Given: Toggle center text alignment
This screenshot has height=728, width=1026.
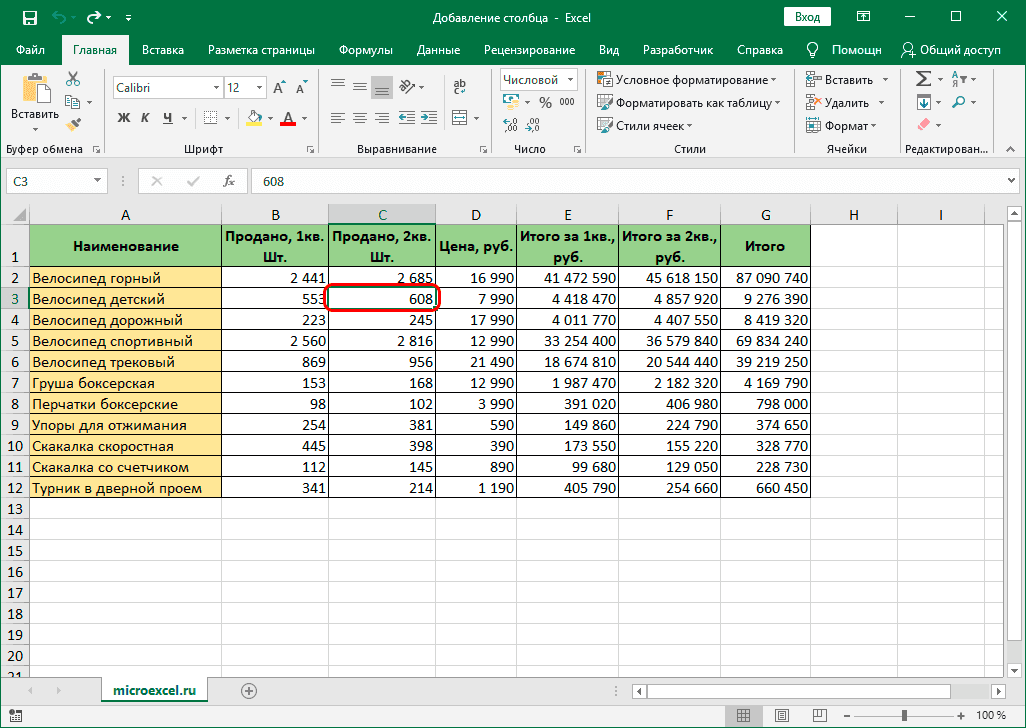Looking at the screenshot, I should [x=359, y=117].
